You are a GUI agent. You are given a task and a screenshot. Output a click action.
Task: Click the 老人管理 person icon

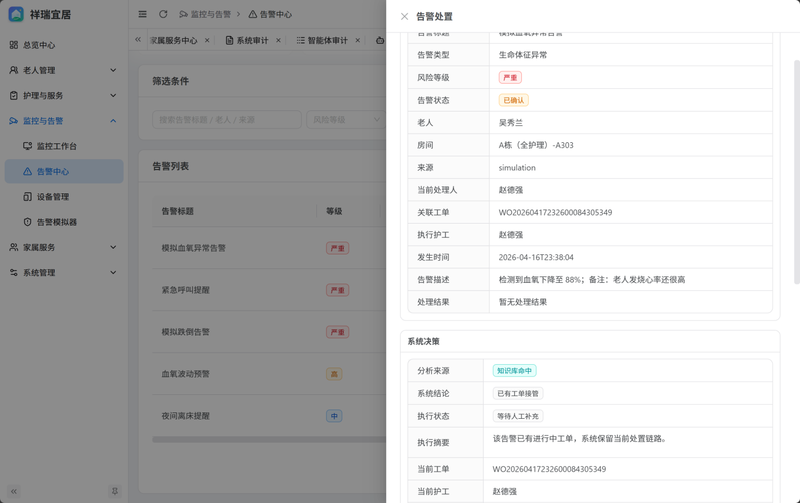[14, 70]
